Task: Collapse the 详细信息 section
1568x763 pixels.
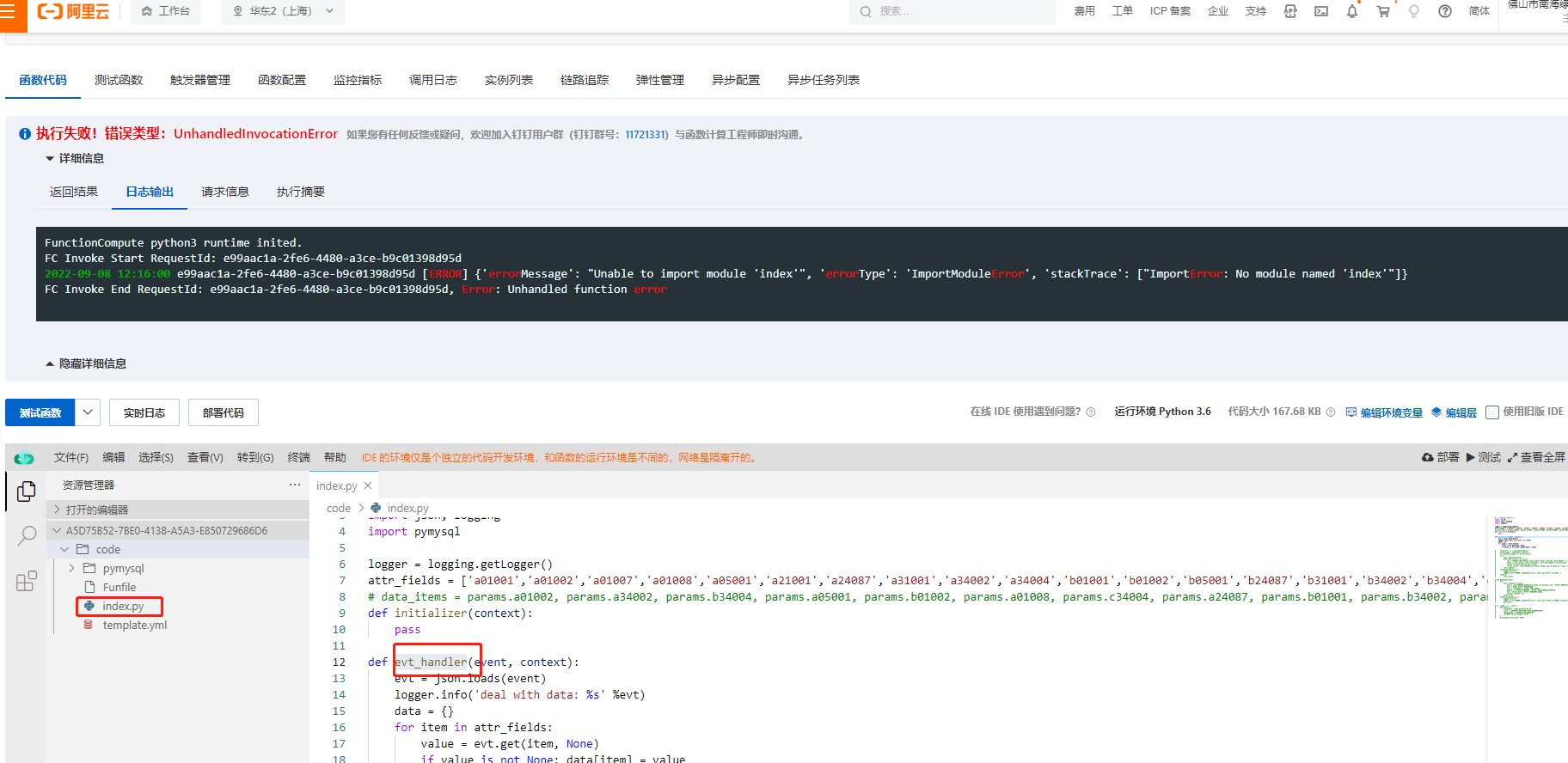Action: [75, 158]
